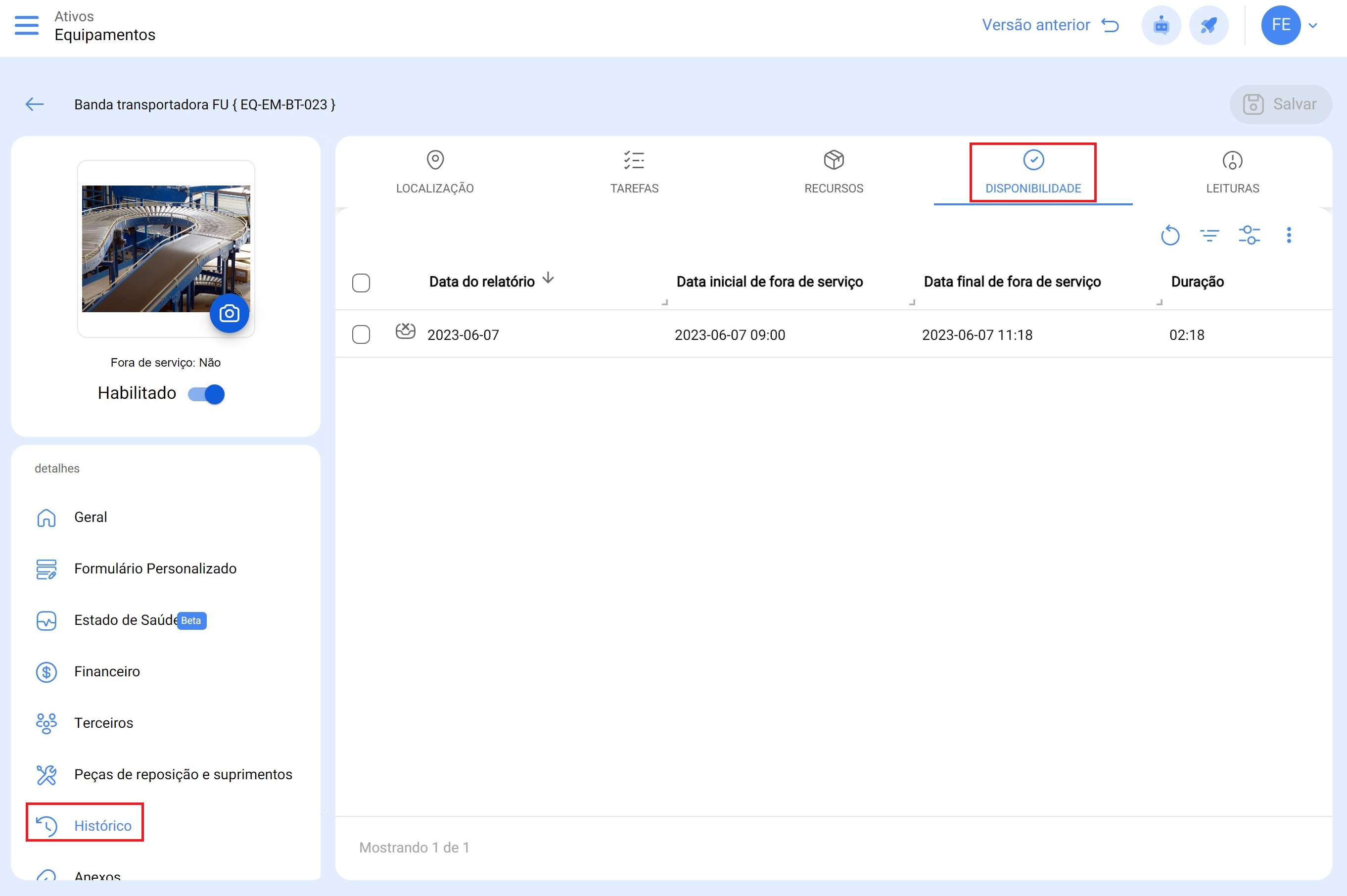Click the rocket icon in the header
This screenshot has height=896, width=1347.
coord(1208,26)
